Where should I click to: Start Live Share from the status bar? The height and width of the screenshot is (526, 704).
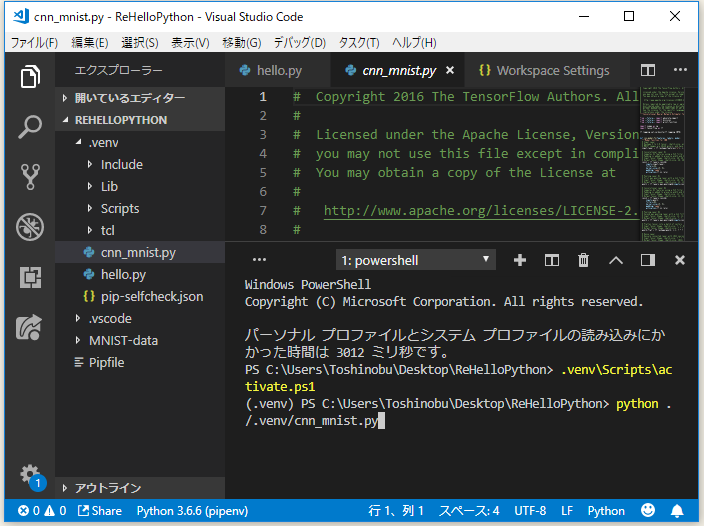tap(100, 511)
